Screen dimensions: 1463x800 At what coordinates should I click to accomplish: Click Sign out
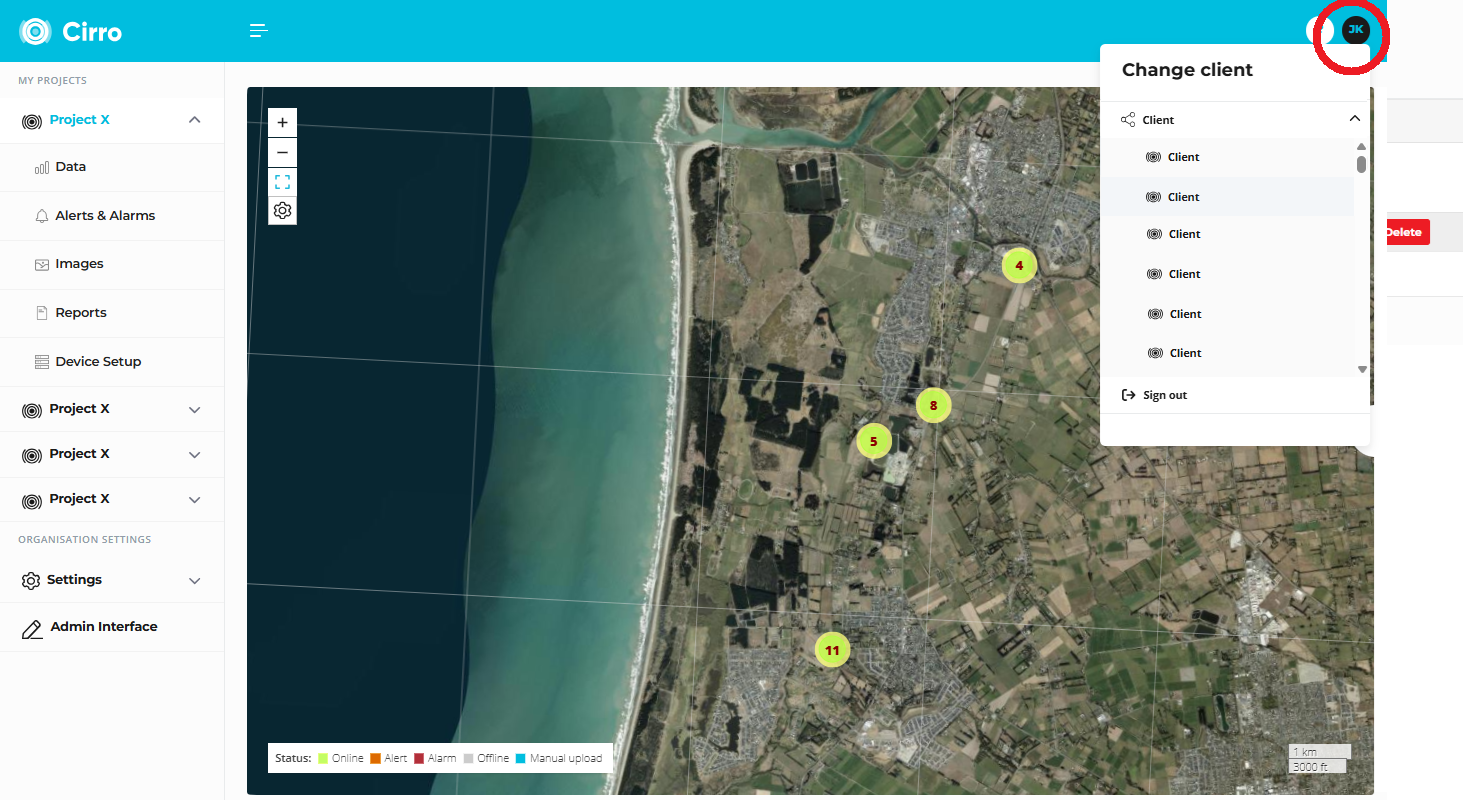pos(1164,396)
